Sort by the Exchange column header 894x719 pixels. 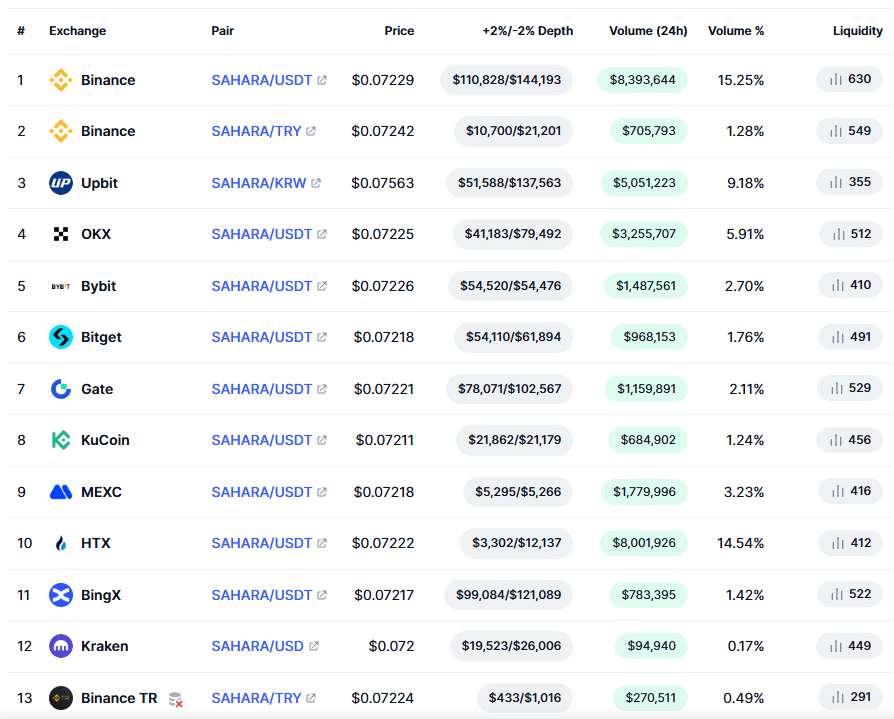click(x=78, y=31)
